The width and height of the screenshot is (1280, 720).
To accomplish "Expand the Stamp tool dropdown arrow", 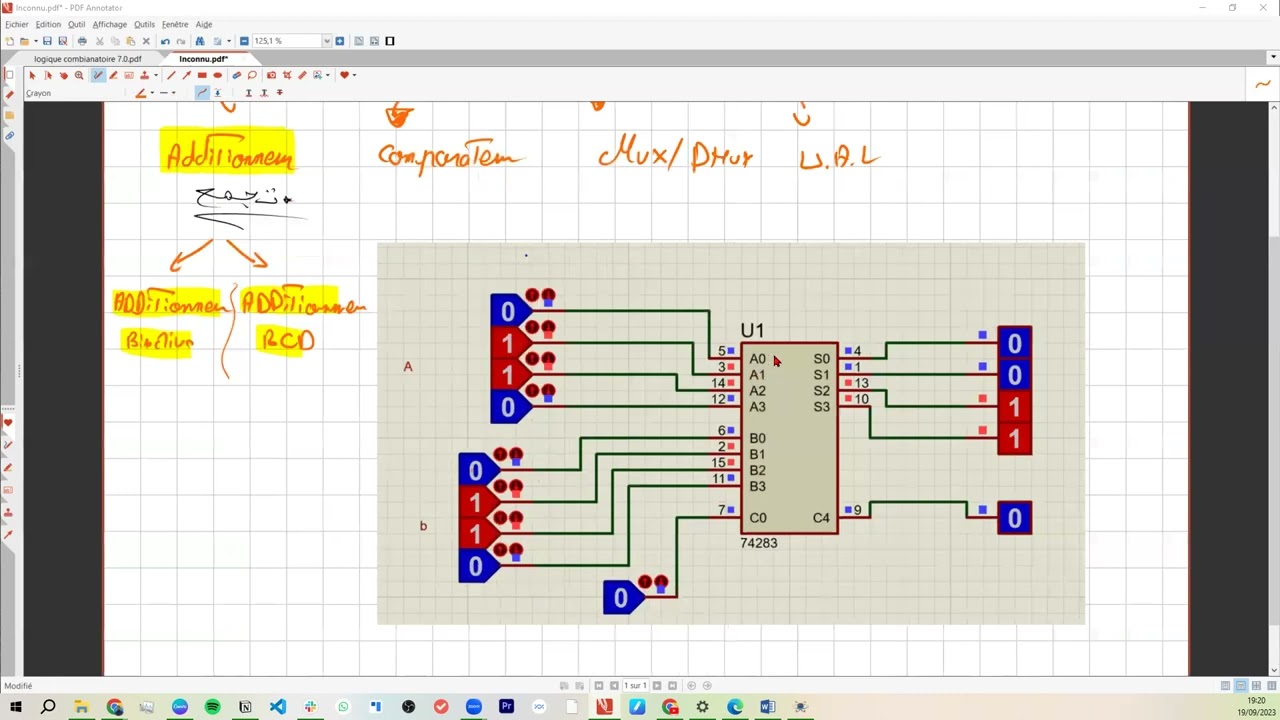I will click(156, 75).
